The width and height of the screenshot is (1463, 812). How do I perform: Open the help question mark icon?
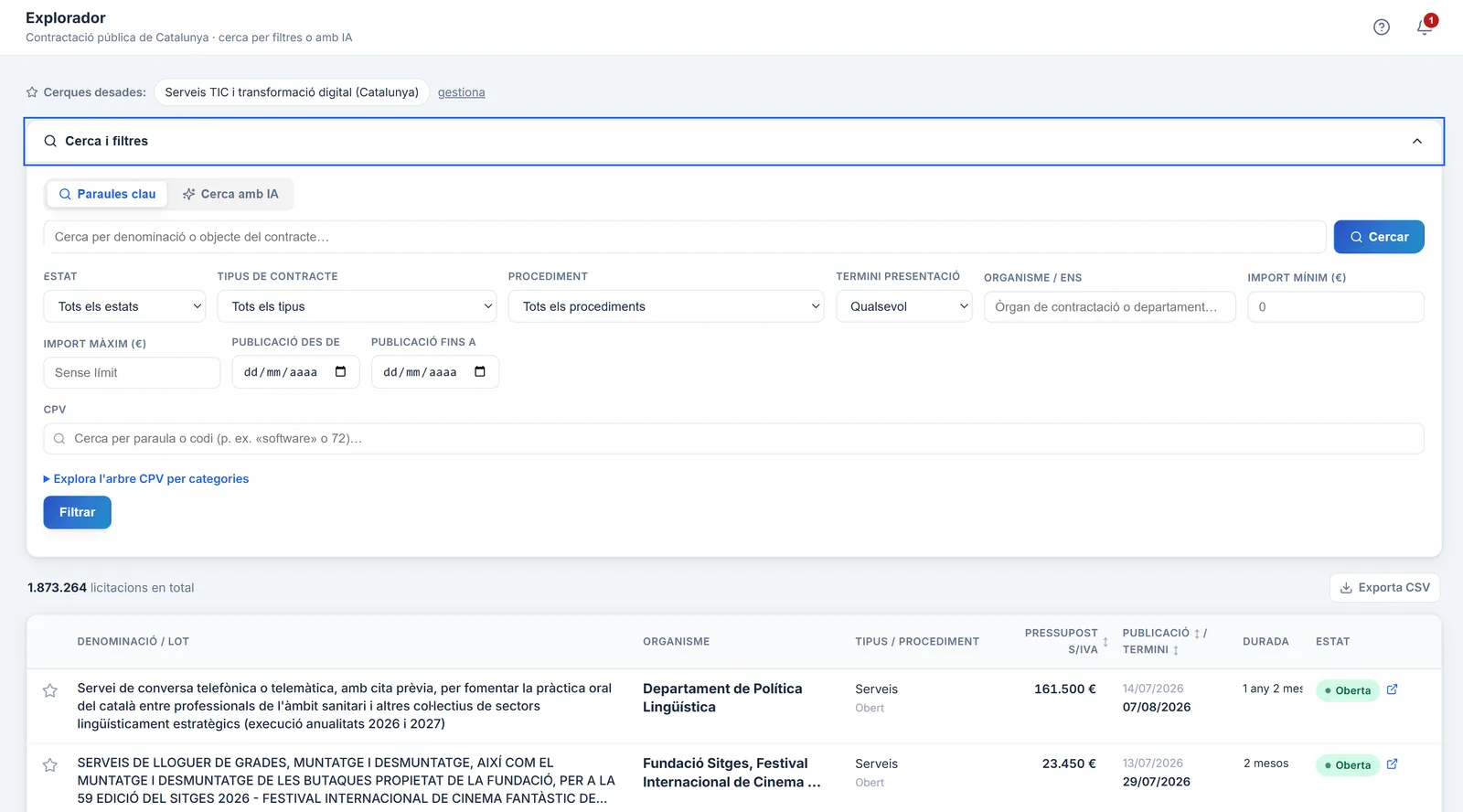pos(1382,27)
